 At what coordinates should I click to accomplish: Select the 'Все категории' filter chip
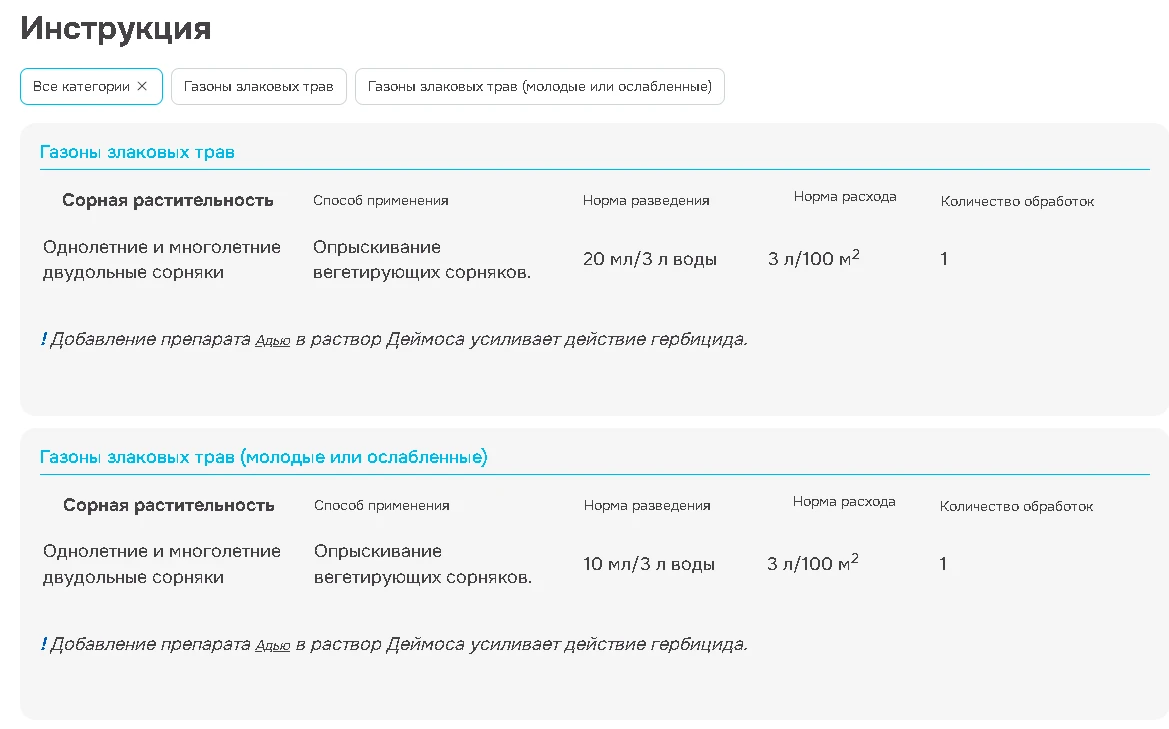coord(81,86)
